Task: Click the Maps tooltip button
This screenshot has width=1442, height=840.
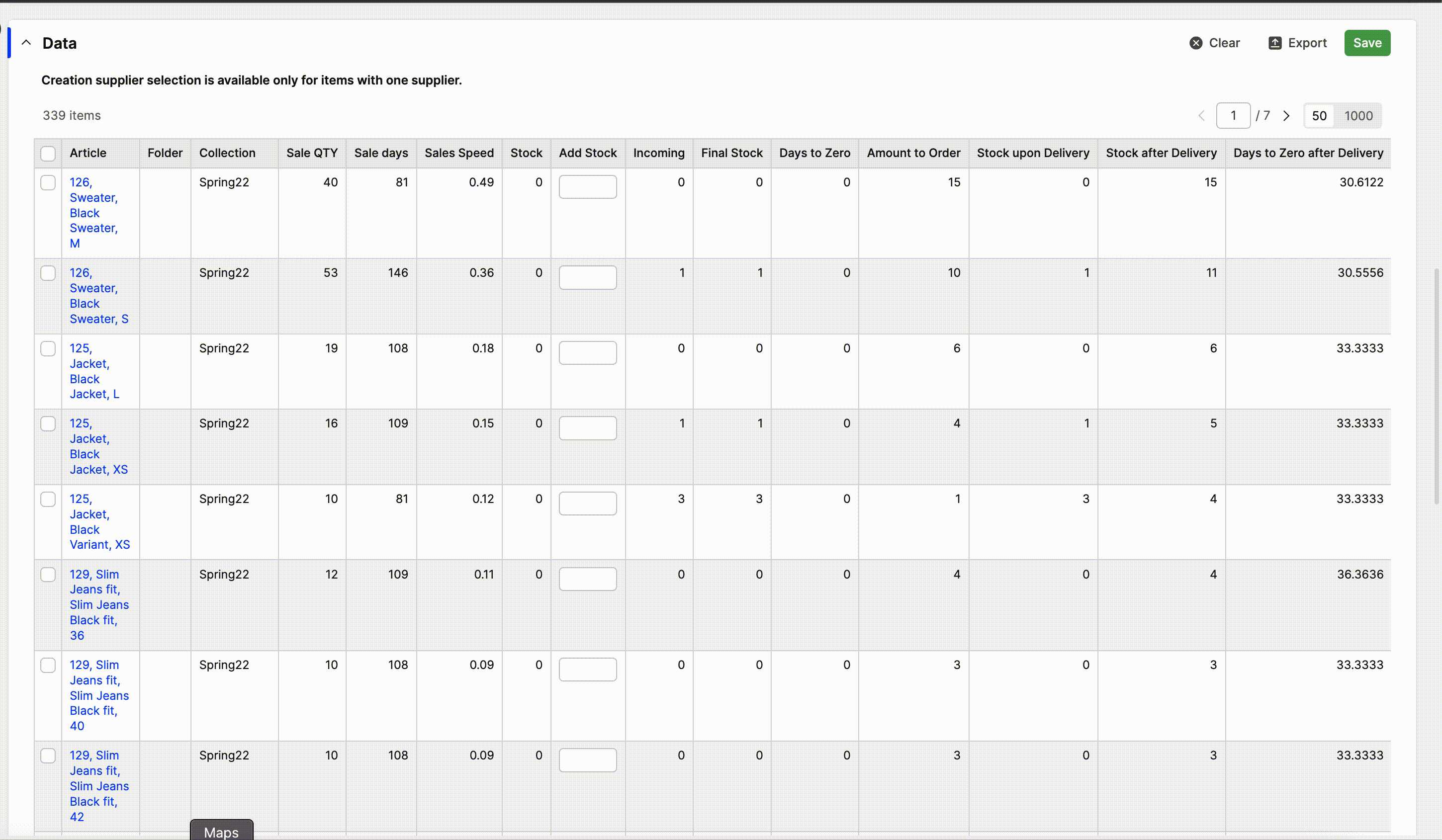Action: point(221,832)
